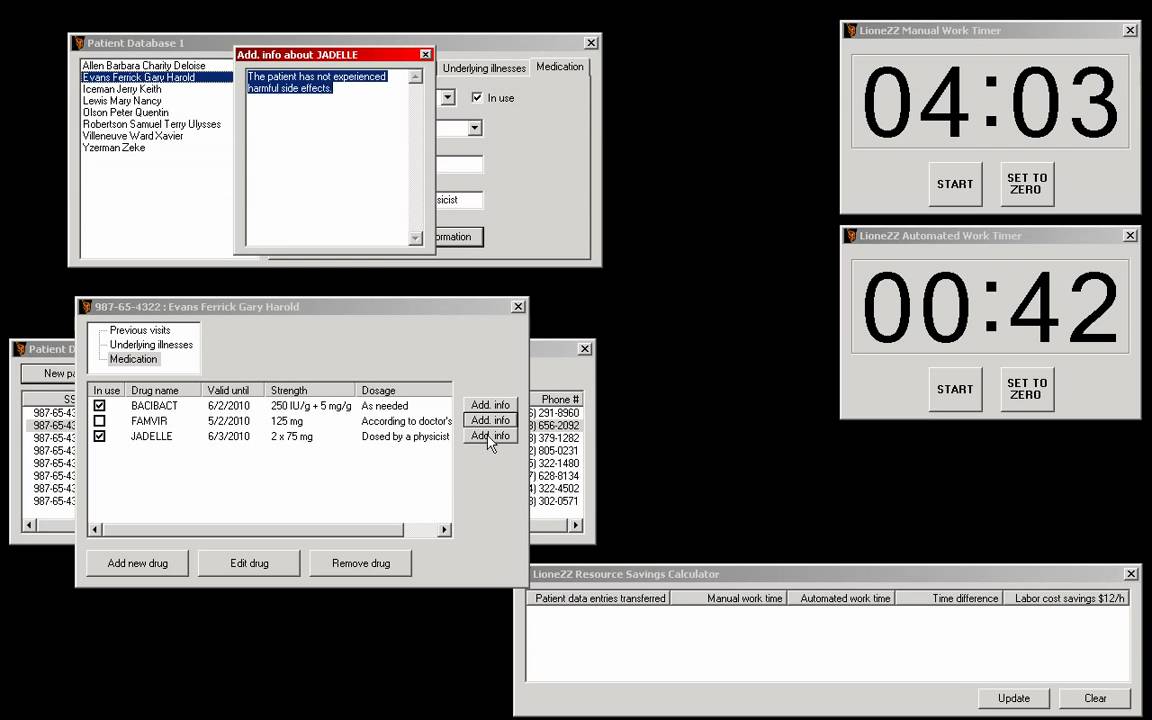The image size is (1152, 720).
Task: Click the Drug name column header
Action: coord(162,390)
